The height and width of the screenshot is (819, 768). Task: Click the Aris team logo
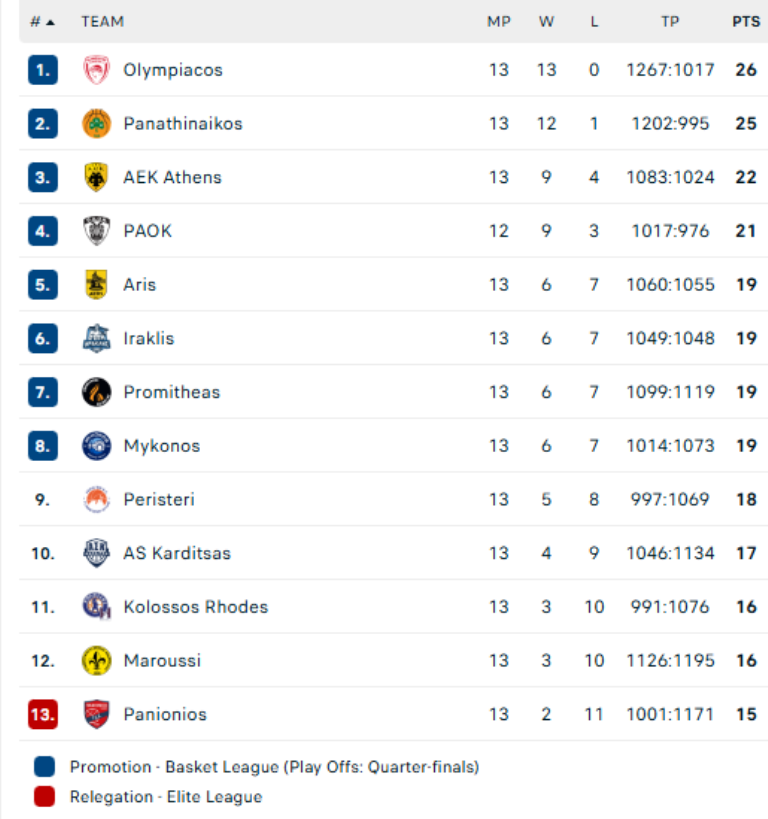point(96,285)
